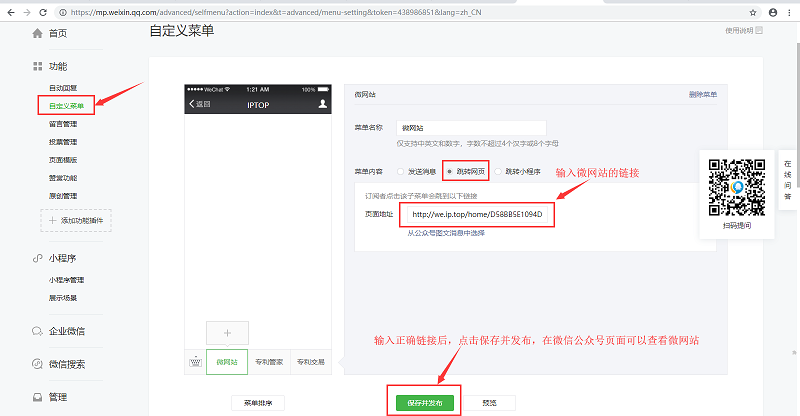Image resolution: width=800 pixels, height=416 pixels.
Task: Bookmark the page with the star icon
Action: pyautogui.click(x=754, y=11)
